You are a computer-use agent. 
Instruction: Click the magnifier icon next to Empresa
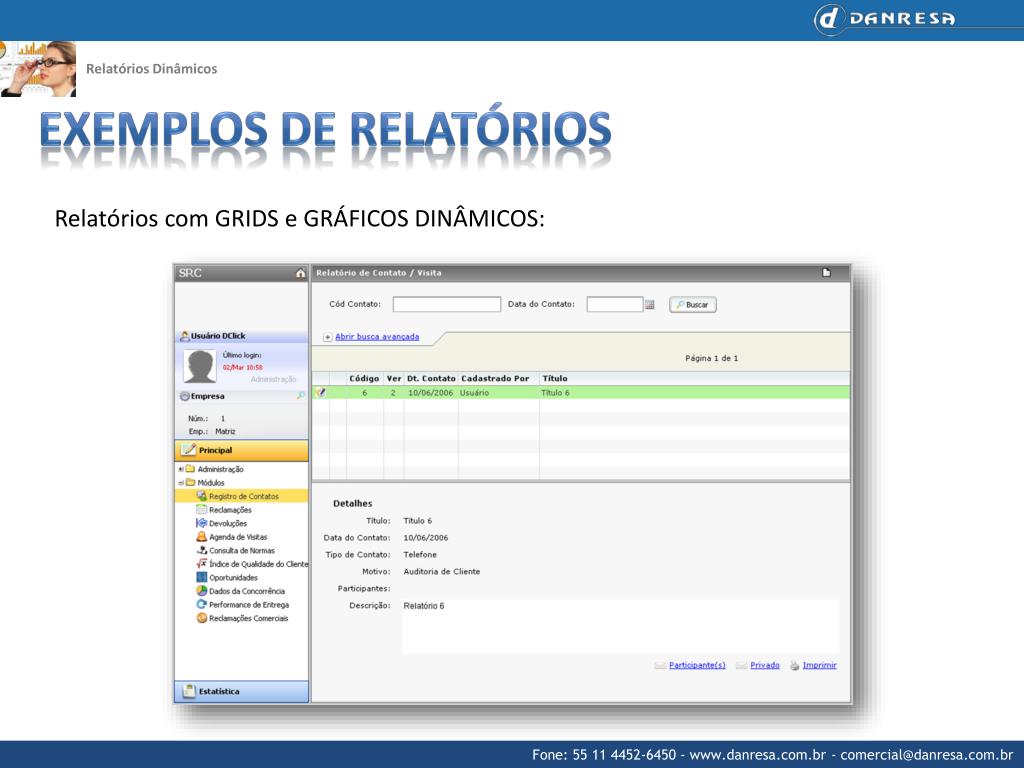point(301,396)
